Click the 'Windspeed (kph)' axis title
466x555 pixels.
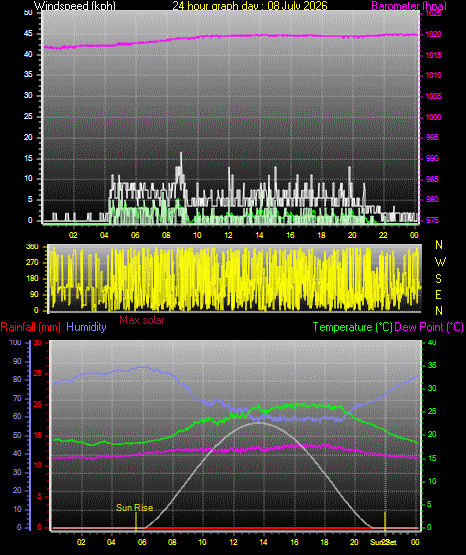pyautogui.click(x=75, y=6)
